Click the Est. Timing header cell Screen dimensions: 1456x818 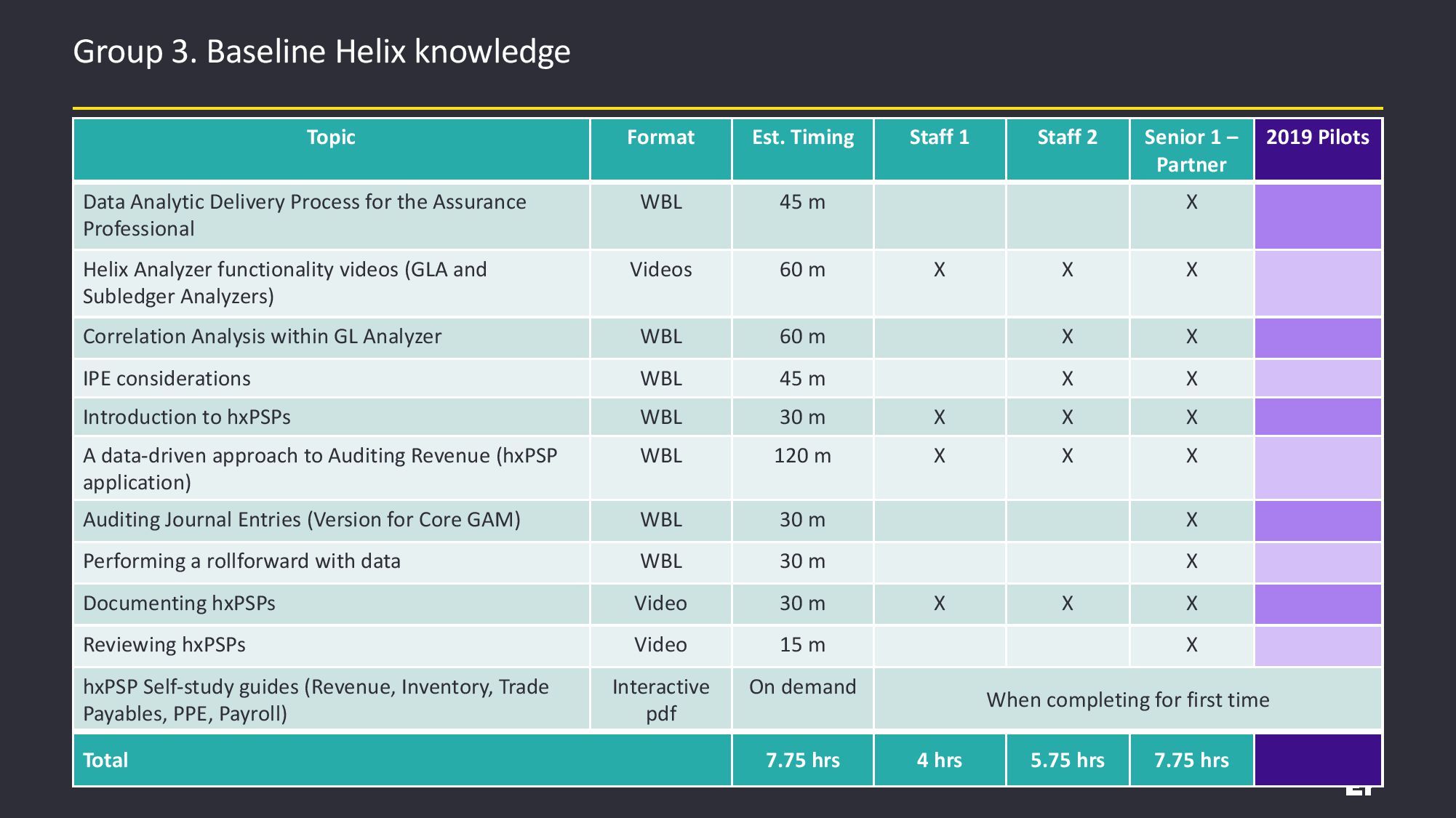pos(802,137)
